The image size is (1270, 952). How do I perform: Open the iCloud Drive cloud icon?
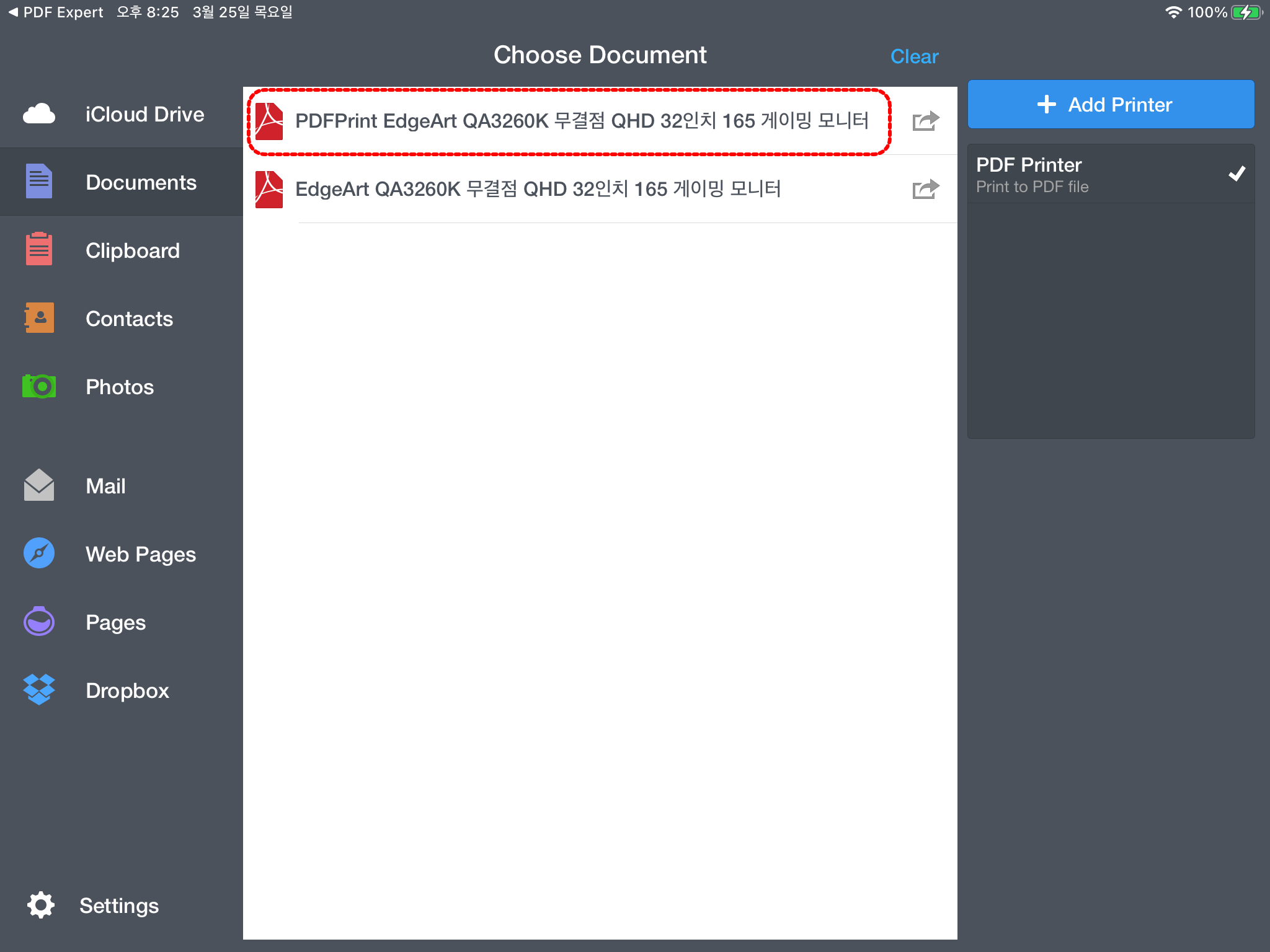(39, 115)
